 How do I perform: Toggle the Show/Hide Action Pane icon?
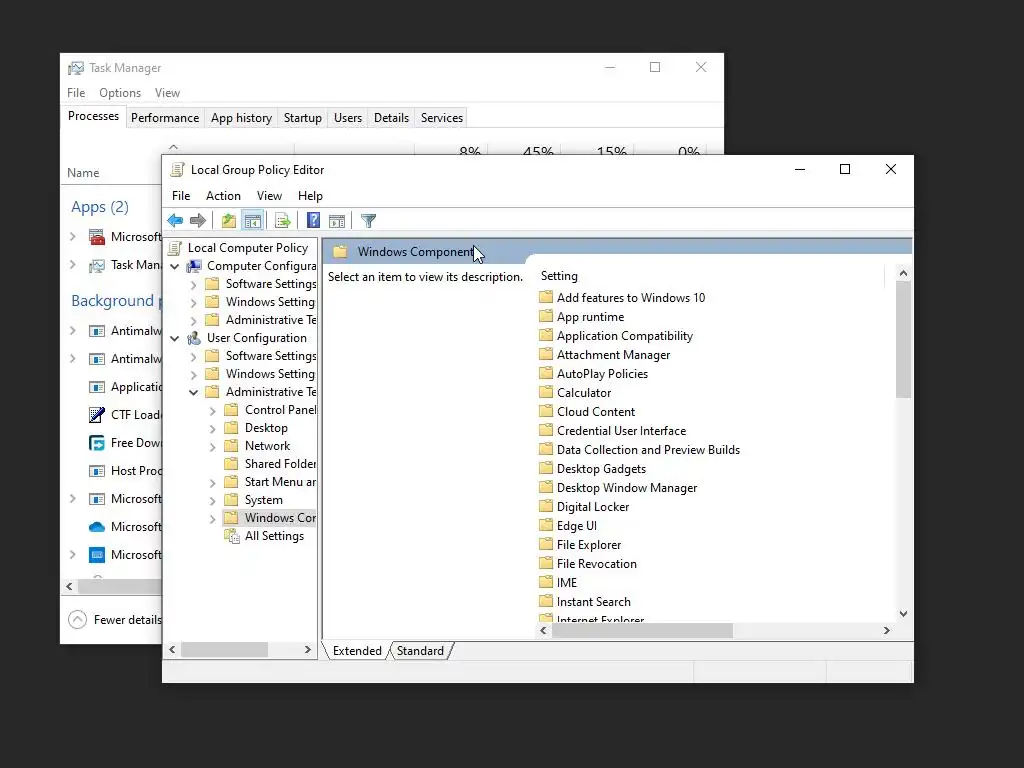[x=337, y=221]
